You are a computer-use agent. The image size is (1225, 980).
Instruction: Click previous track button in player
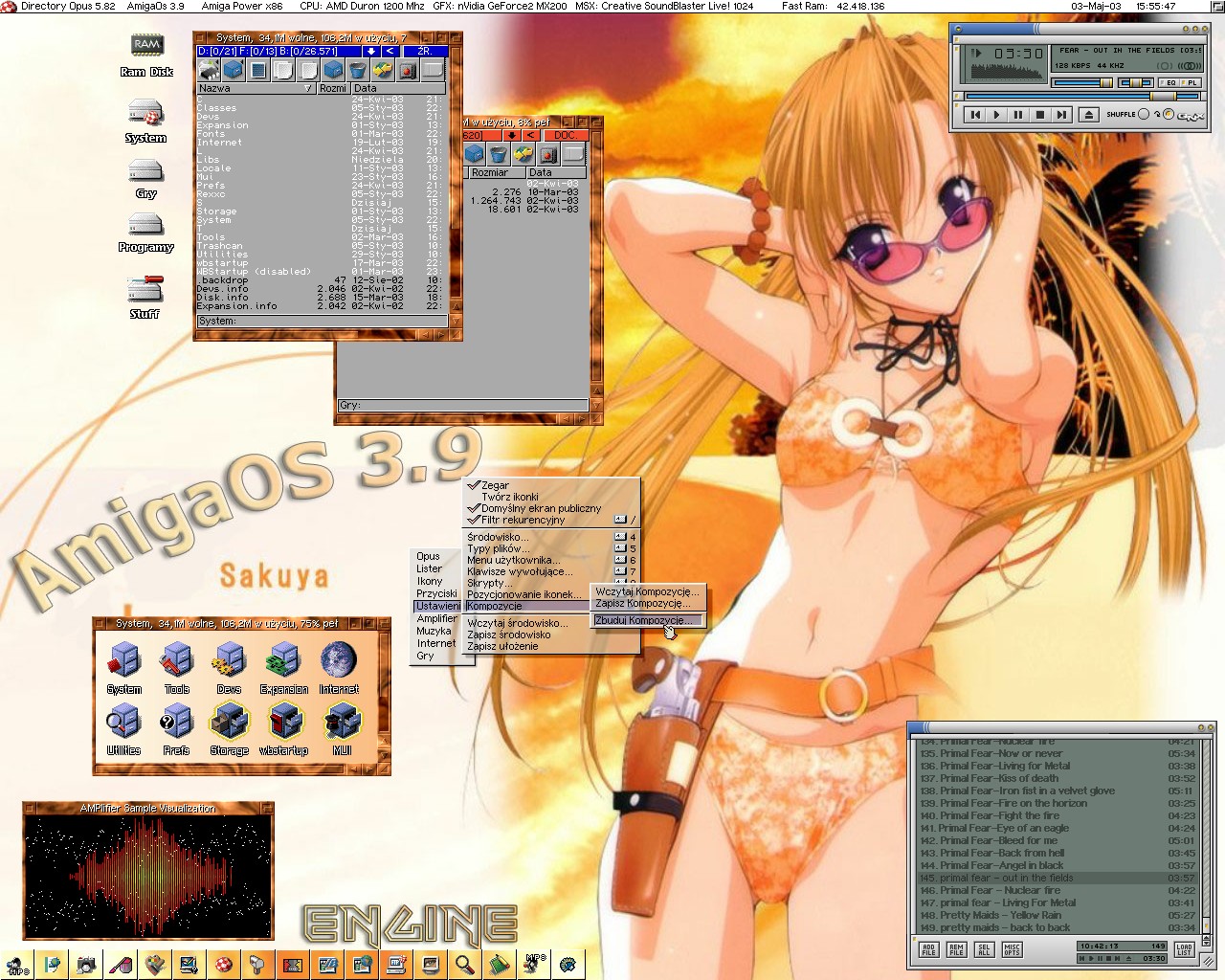tap(974, 115)
